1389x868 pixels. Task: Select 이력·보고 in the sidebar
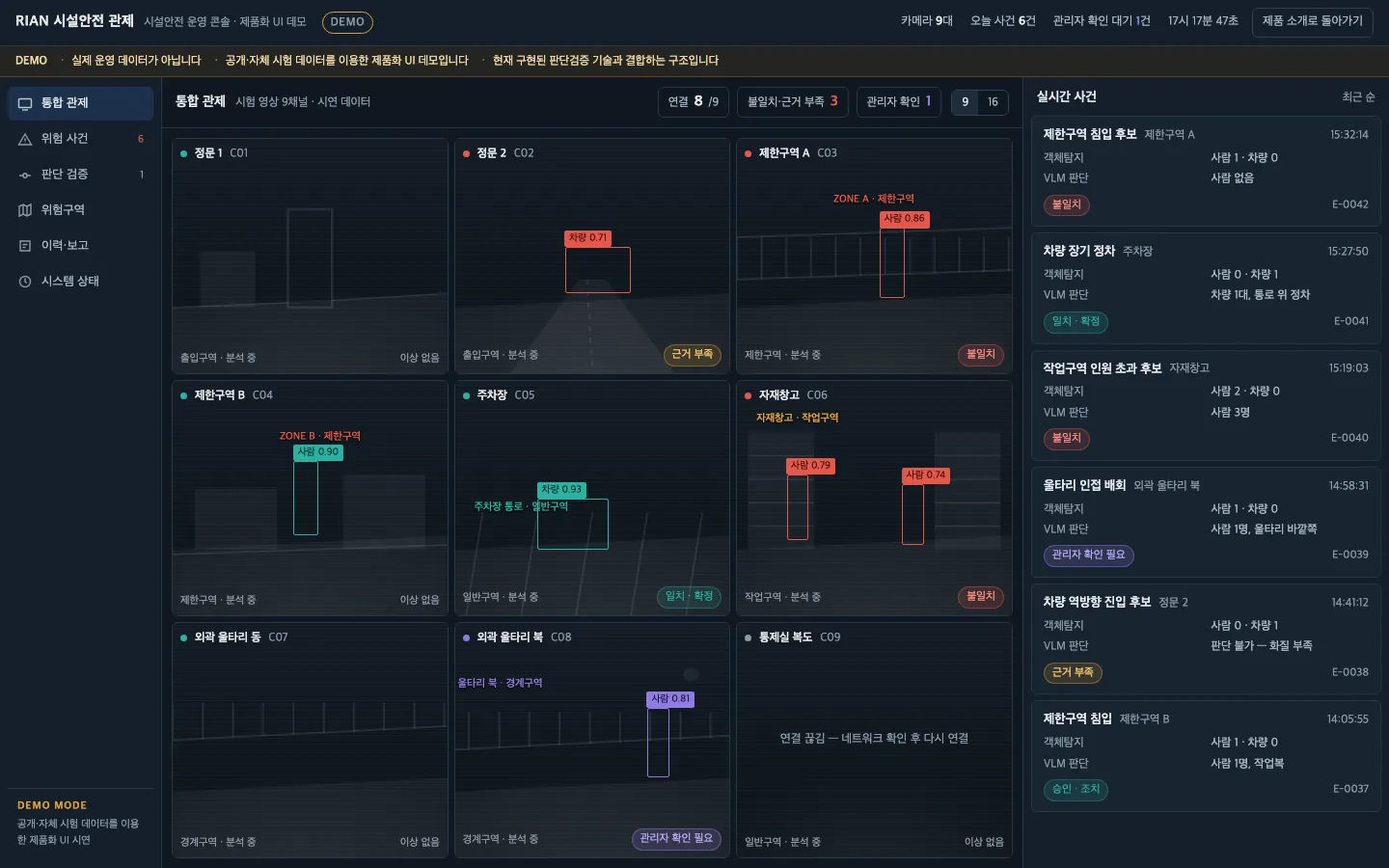coord(80,246)
